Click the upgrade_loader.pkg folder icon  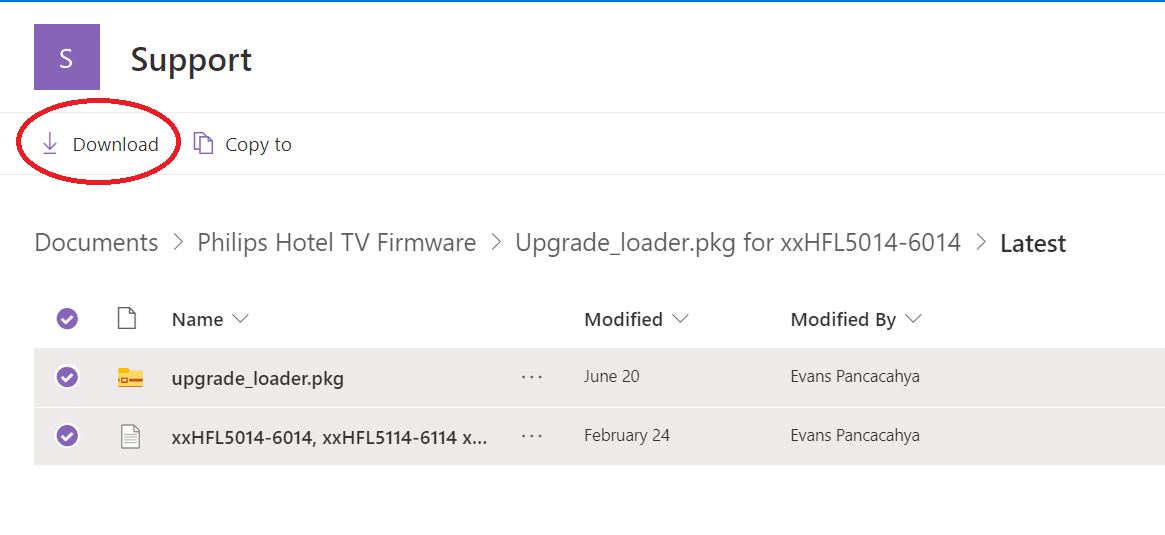130,377
